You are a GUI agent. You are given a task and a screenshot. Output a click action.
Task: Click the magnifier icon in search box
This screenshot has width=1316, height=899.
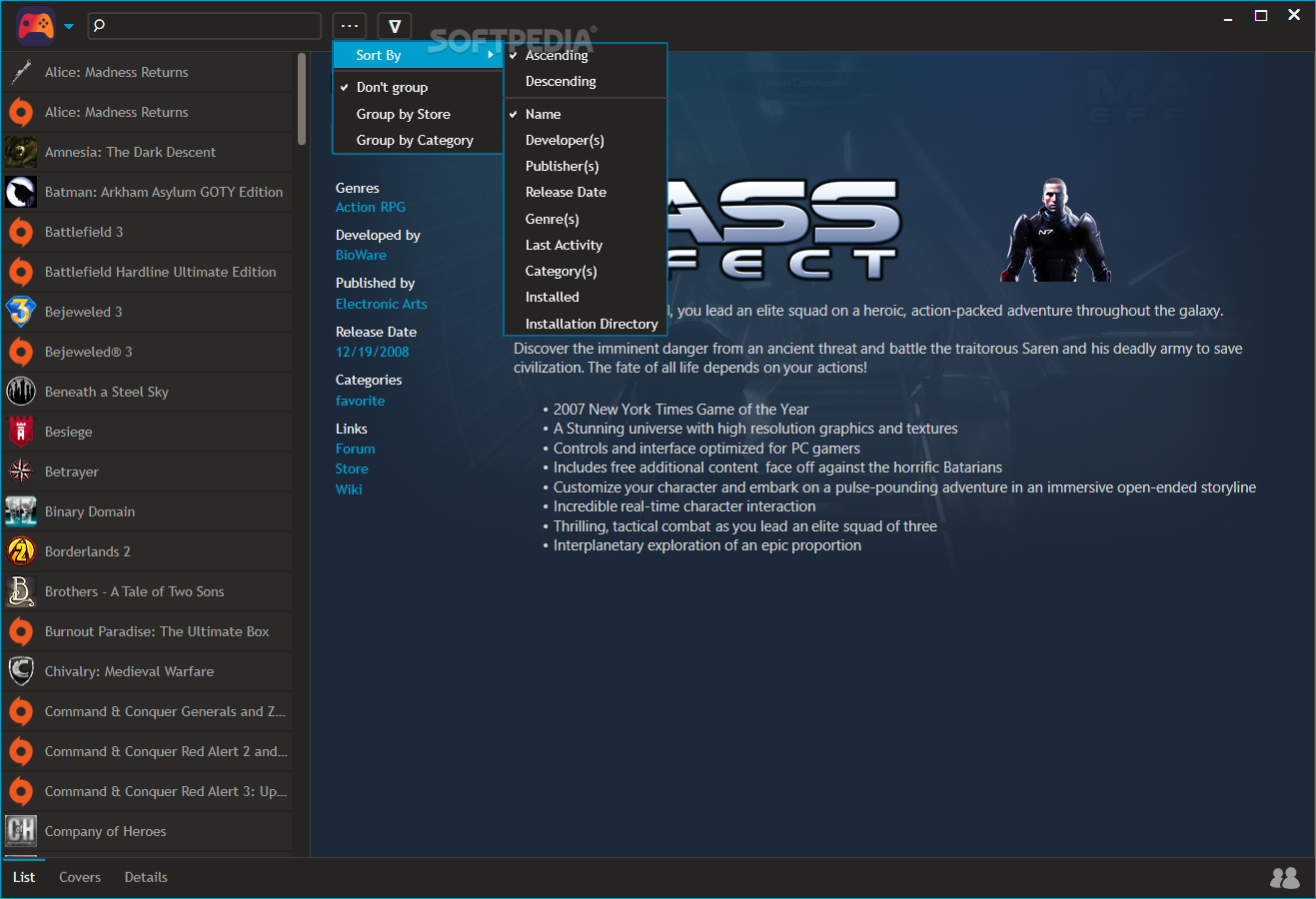99,26
